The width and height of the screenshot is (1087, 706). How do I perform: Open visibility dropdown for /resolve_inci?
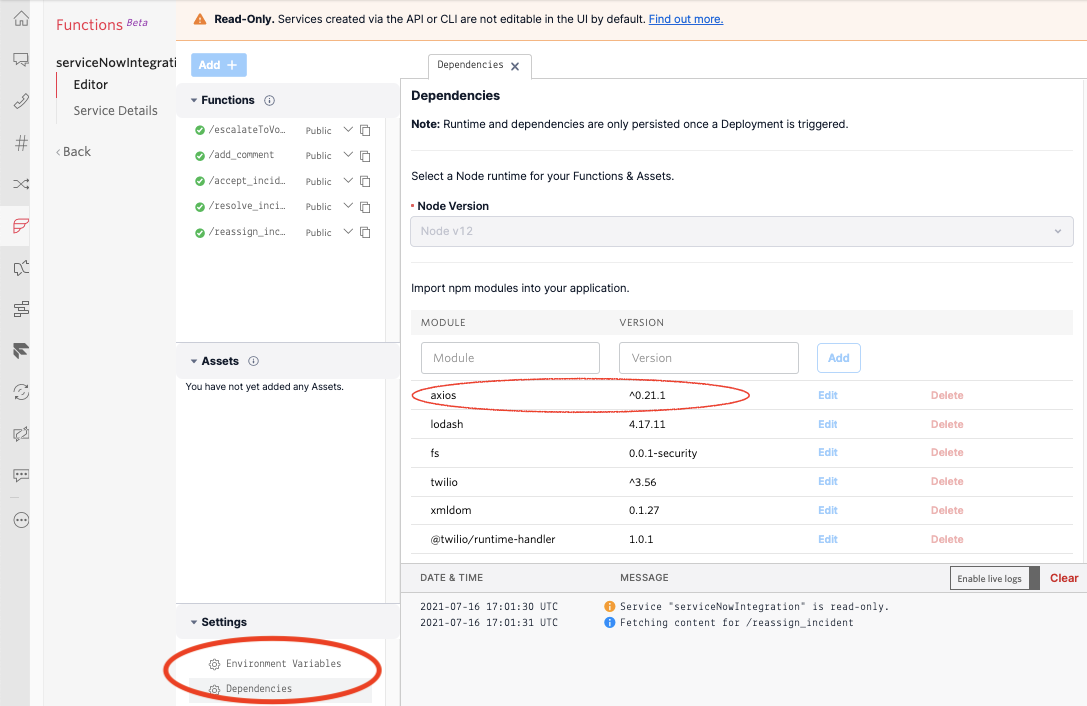tap(348, 206)
